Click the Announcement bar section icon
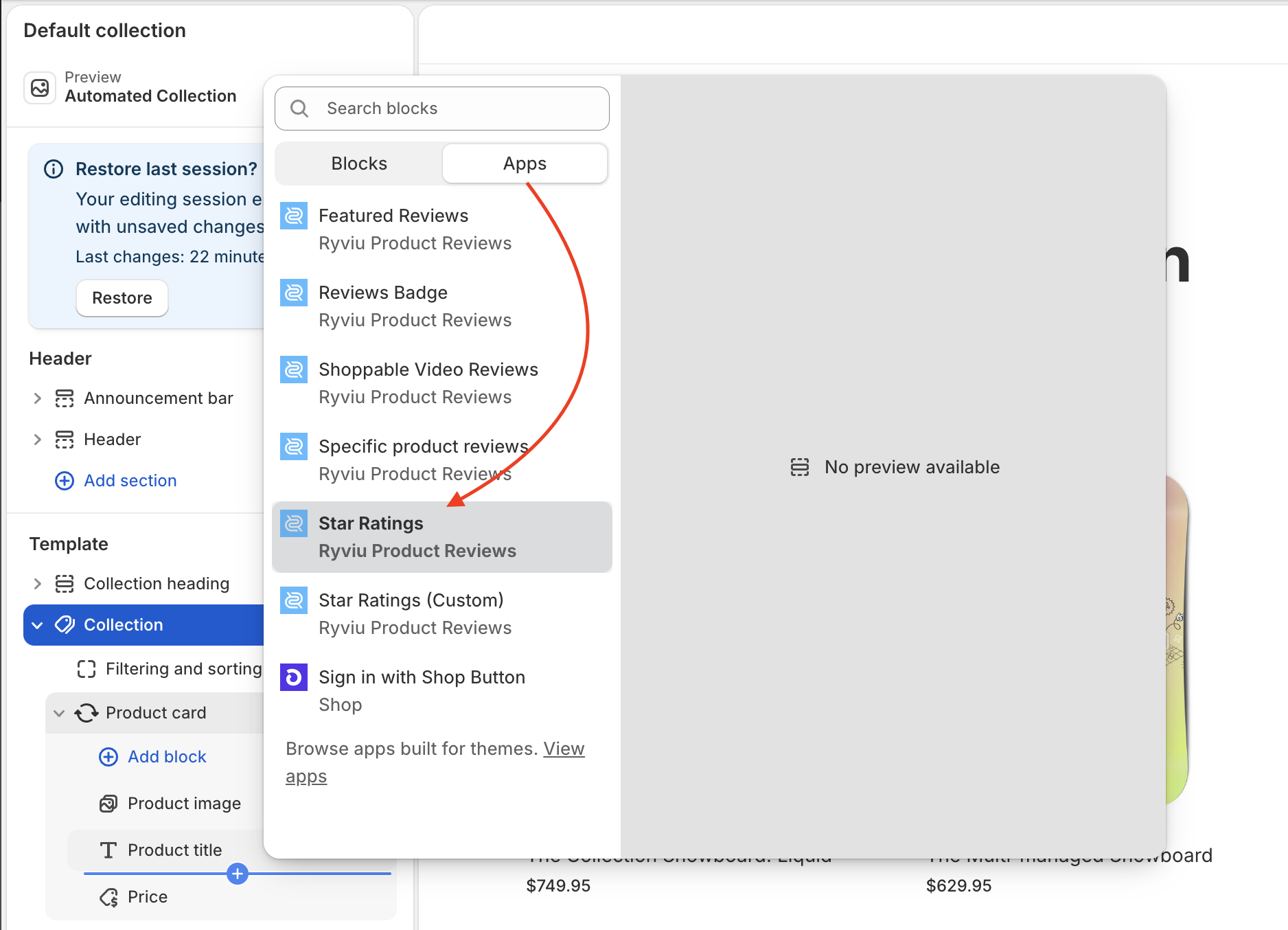Image resolution: width=1288 pixels, height=930 pixels. pos(65,398)
